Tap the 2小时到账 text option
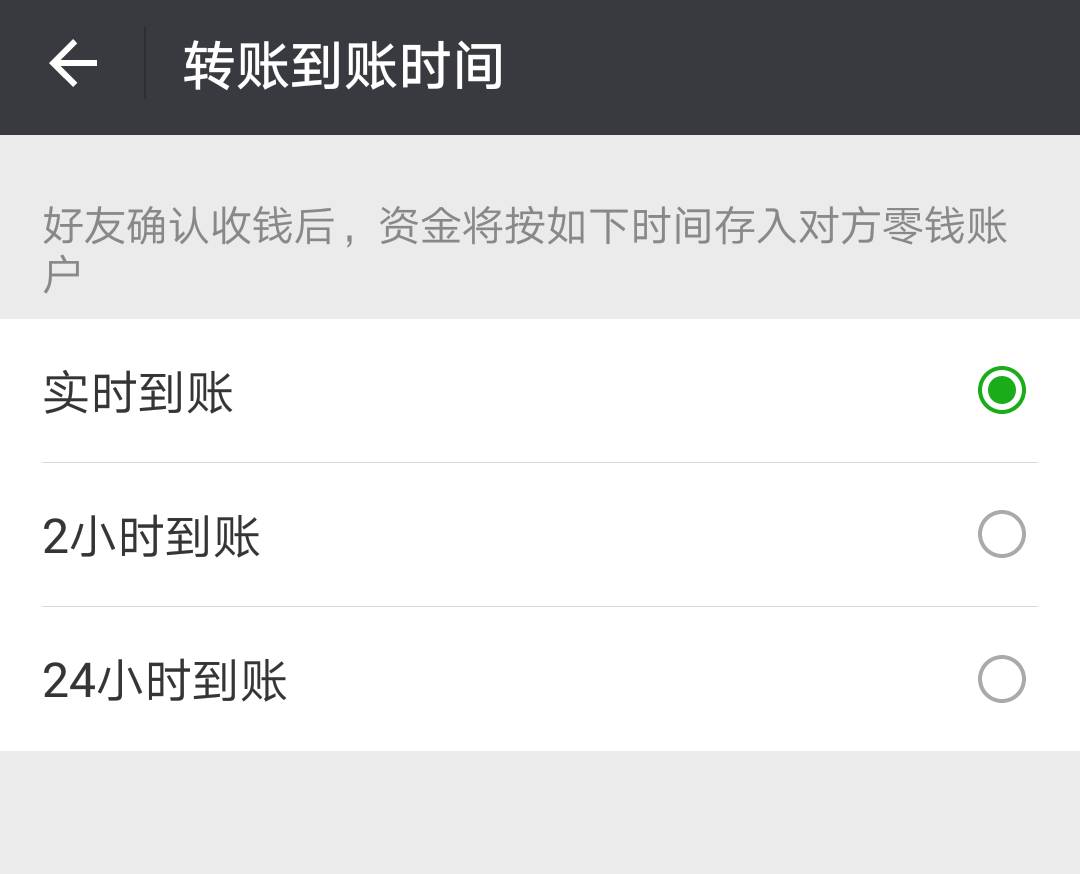 click(150, 535)
